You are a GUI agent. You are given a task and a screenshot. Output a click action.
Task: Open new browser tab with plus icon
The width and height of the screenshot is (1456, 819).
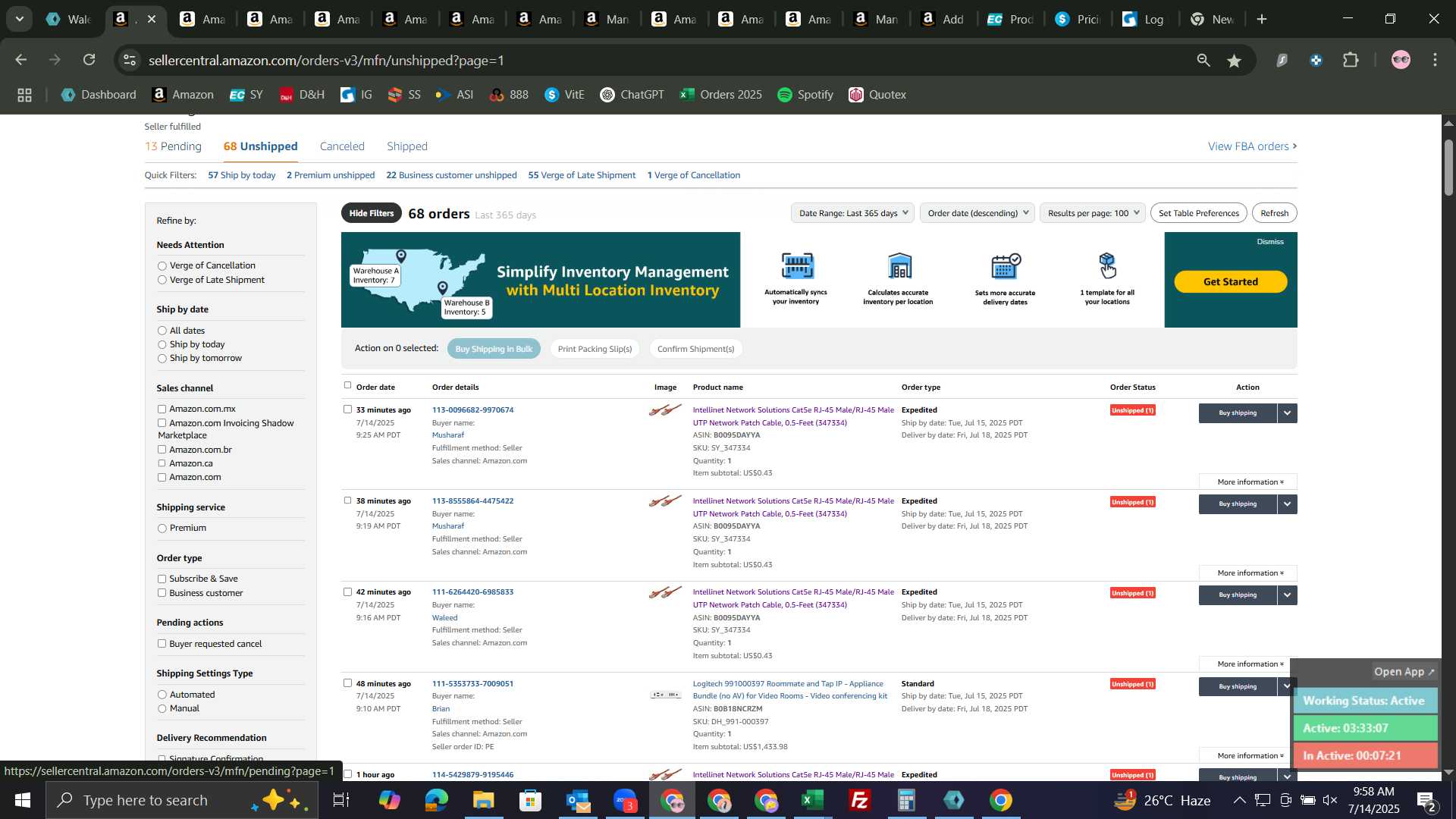point(1262,19)
